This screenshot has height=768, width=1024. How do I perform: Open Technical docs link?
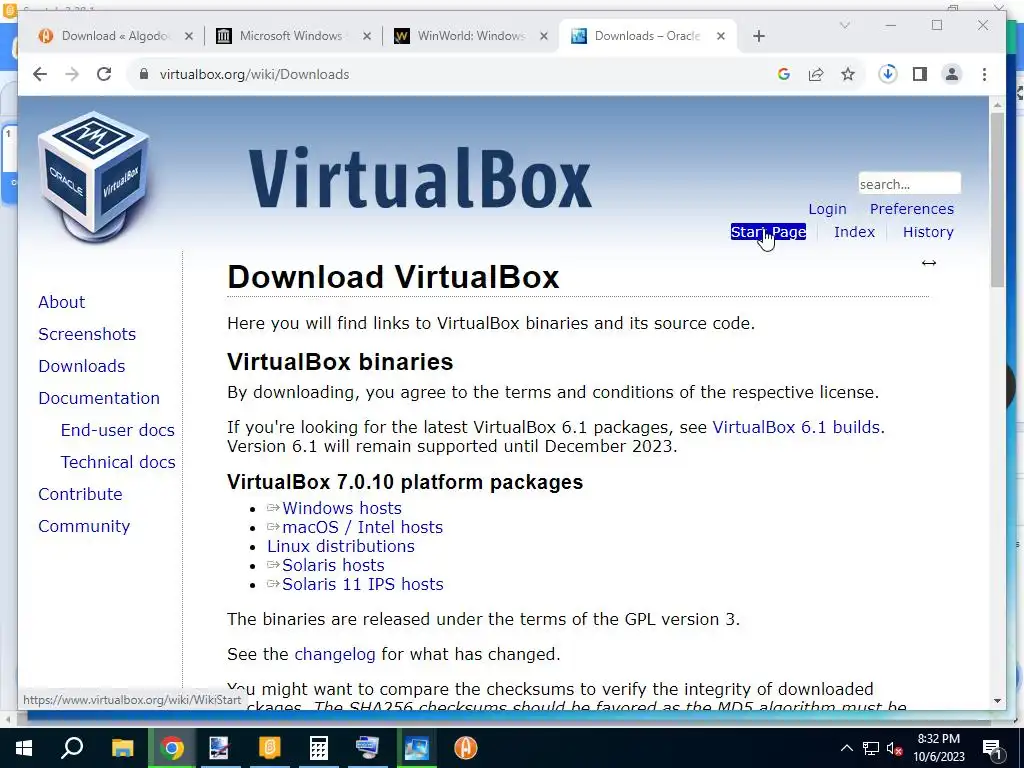pos(118,462)
